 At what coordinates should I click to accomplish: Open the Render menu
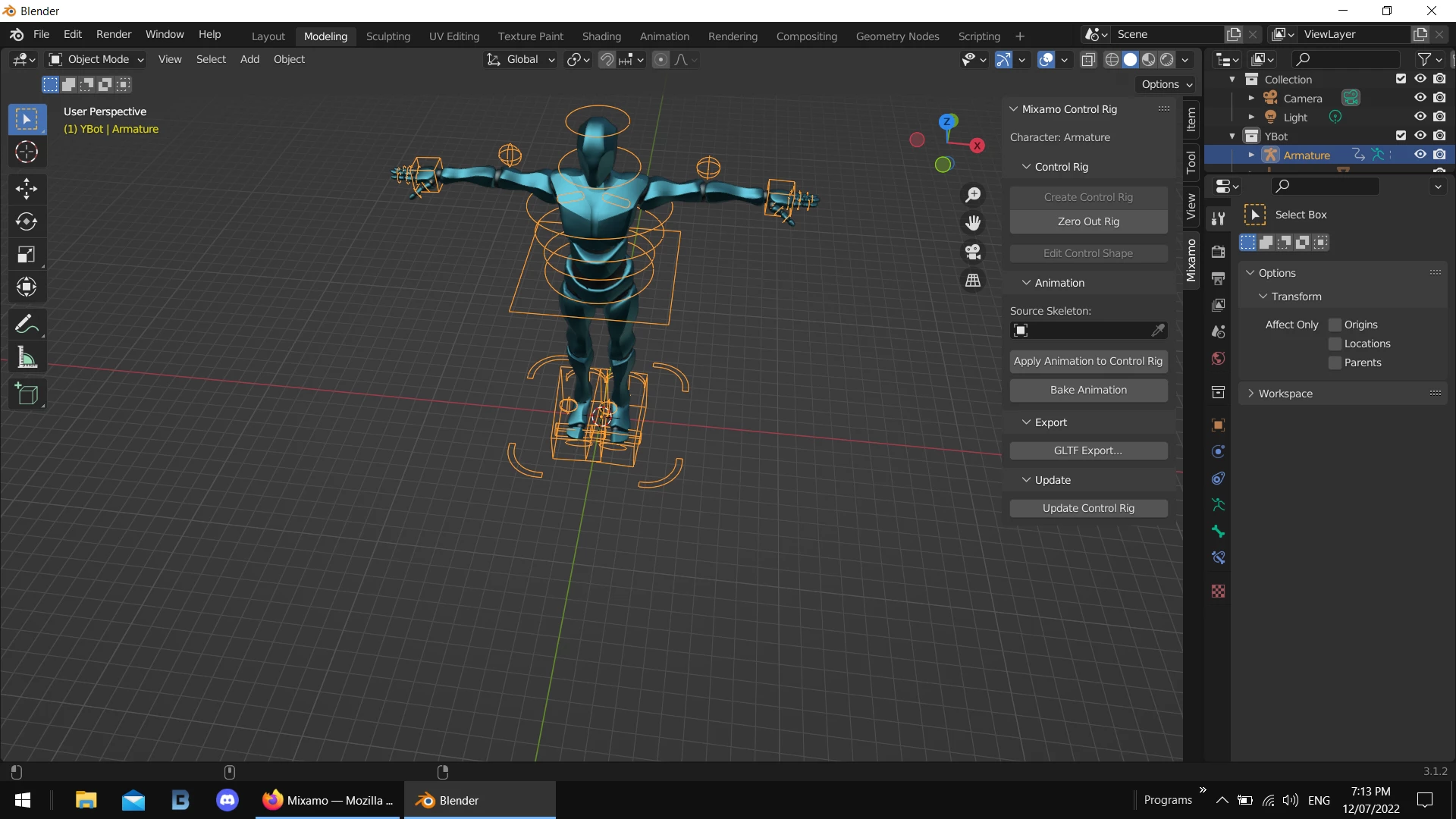(x=114, y=34)
